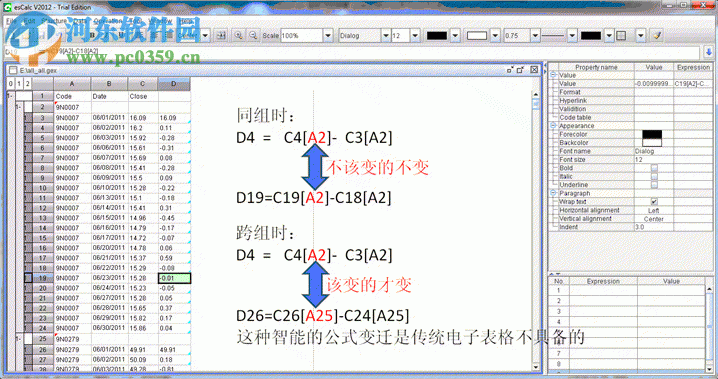The height and width of the screenshot is (379, 718).
Task: Open the line style dropdown
Action: coord(572,35)
